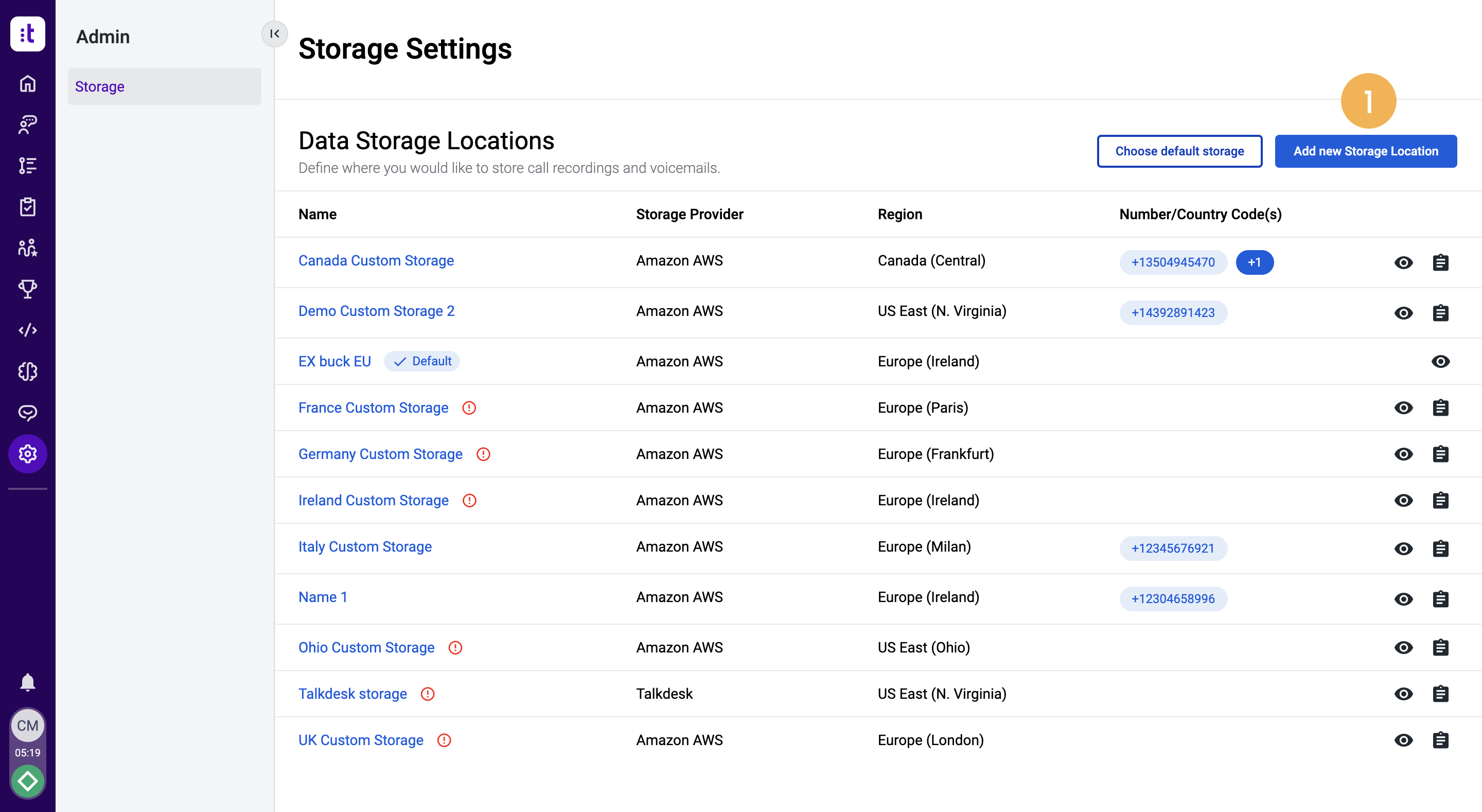
Task: Click Add new Storage Location button
Action: tap(1367, 151)
